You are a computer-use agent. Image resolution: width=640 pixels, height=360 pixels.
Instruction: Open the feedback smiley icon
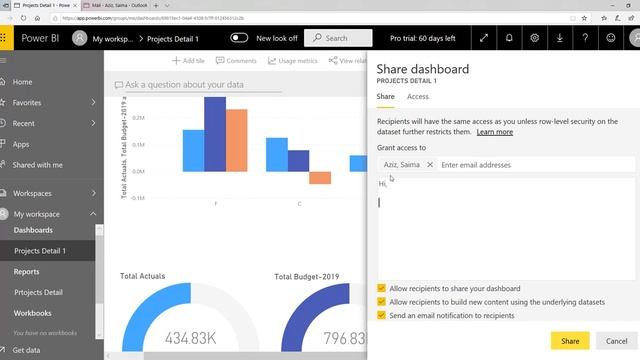click(611, 38)
